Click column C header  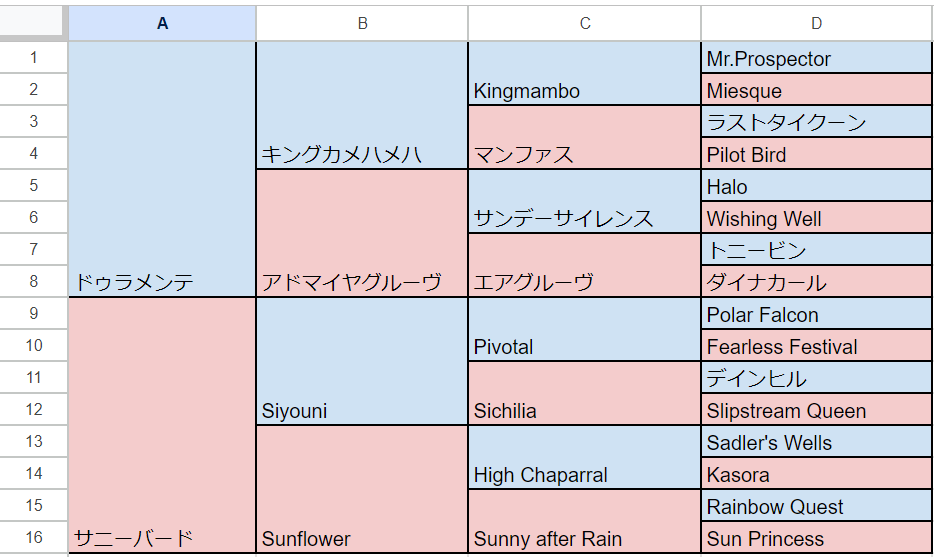(x=585, y=23)
